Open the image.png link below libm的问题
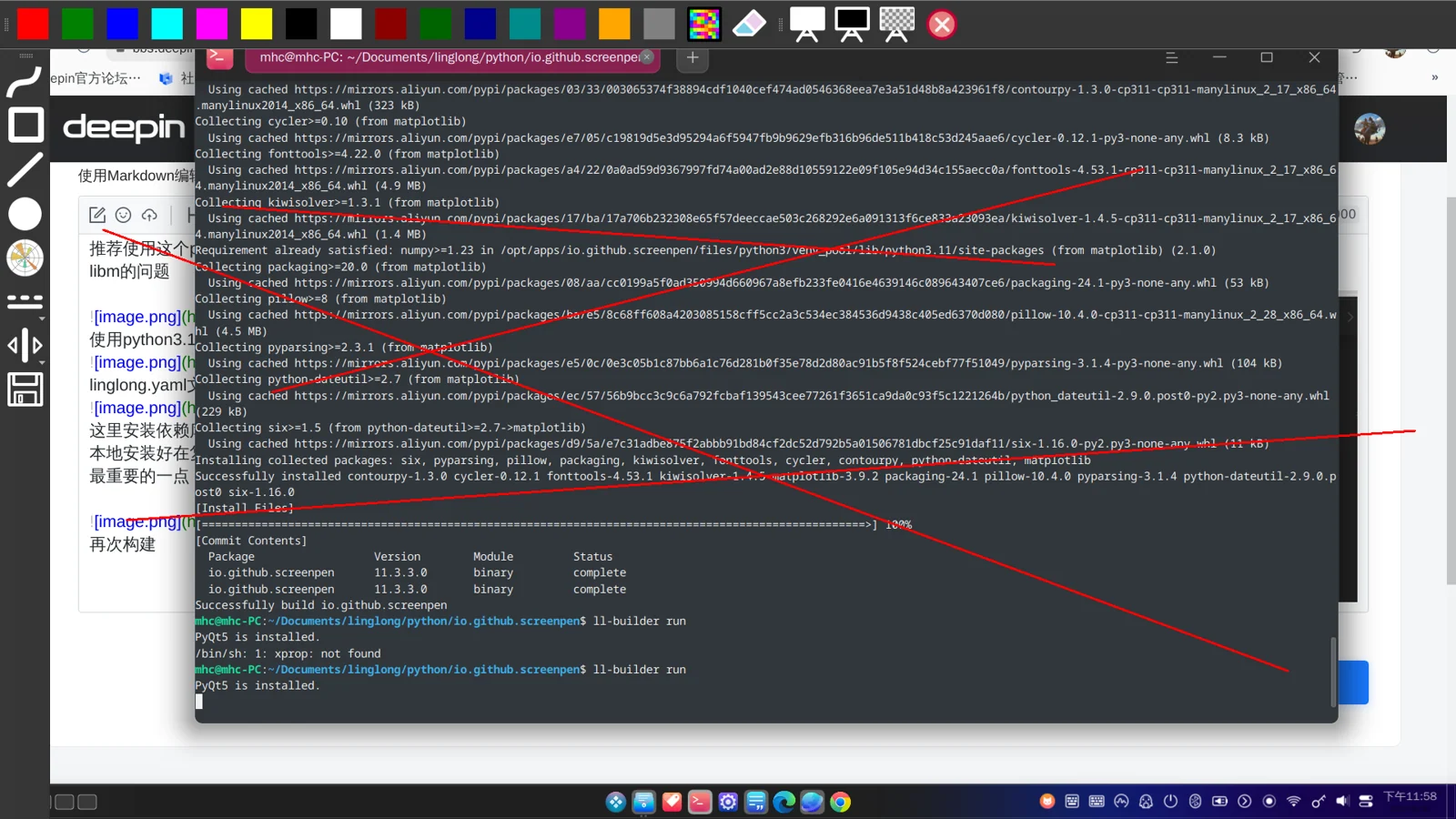The height and width of the screenshot is (819, 1456). click(x=137, y=317)
